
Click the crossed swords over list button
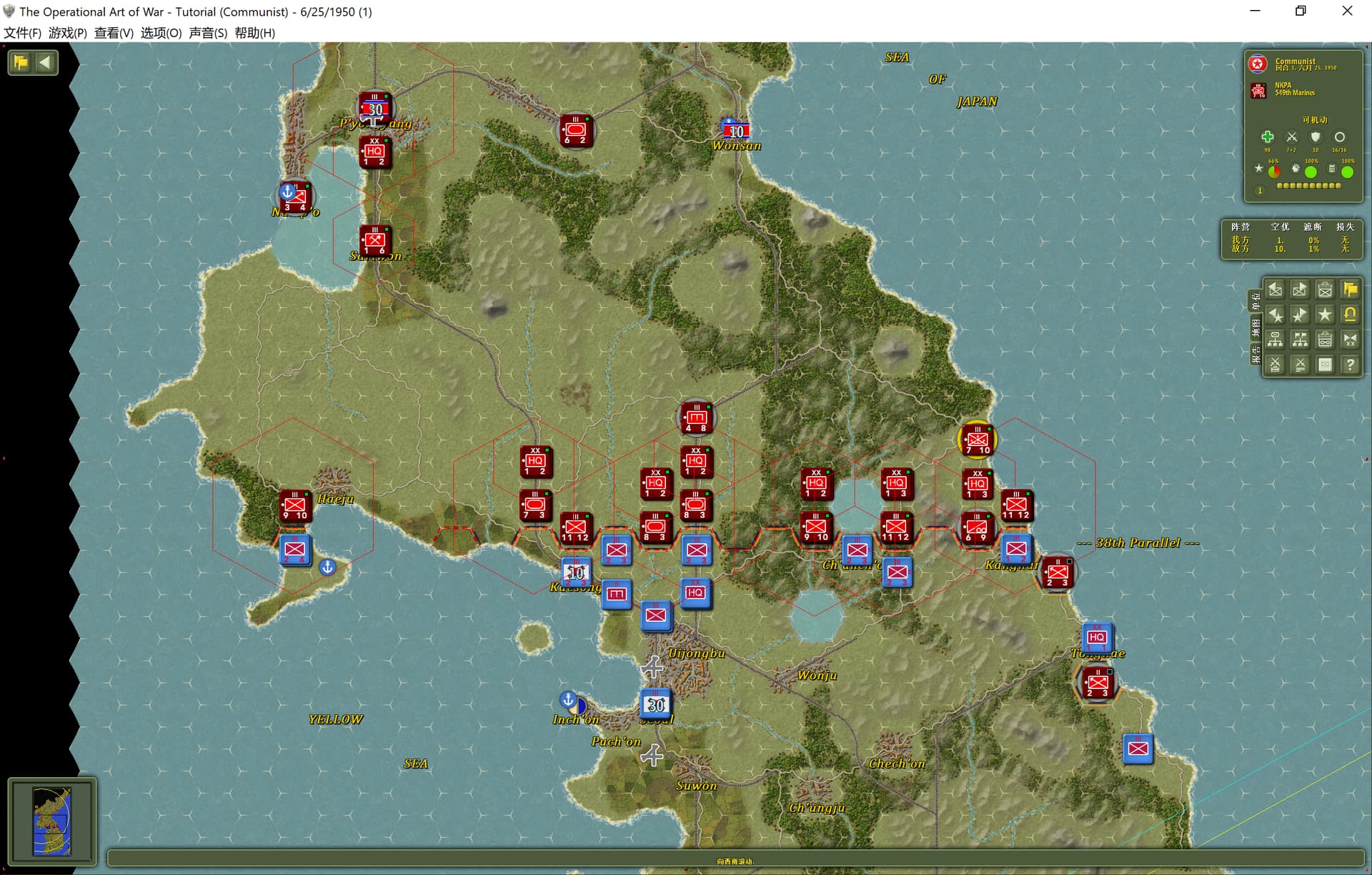pos(1300,365)
